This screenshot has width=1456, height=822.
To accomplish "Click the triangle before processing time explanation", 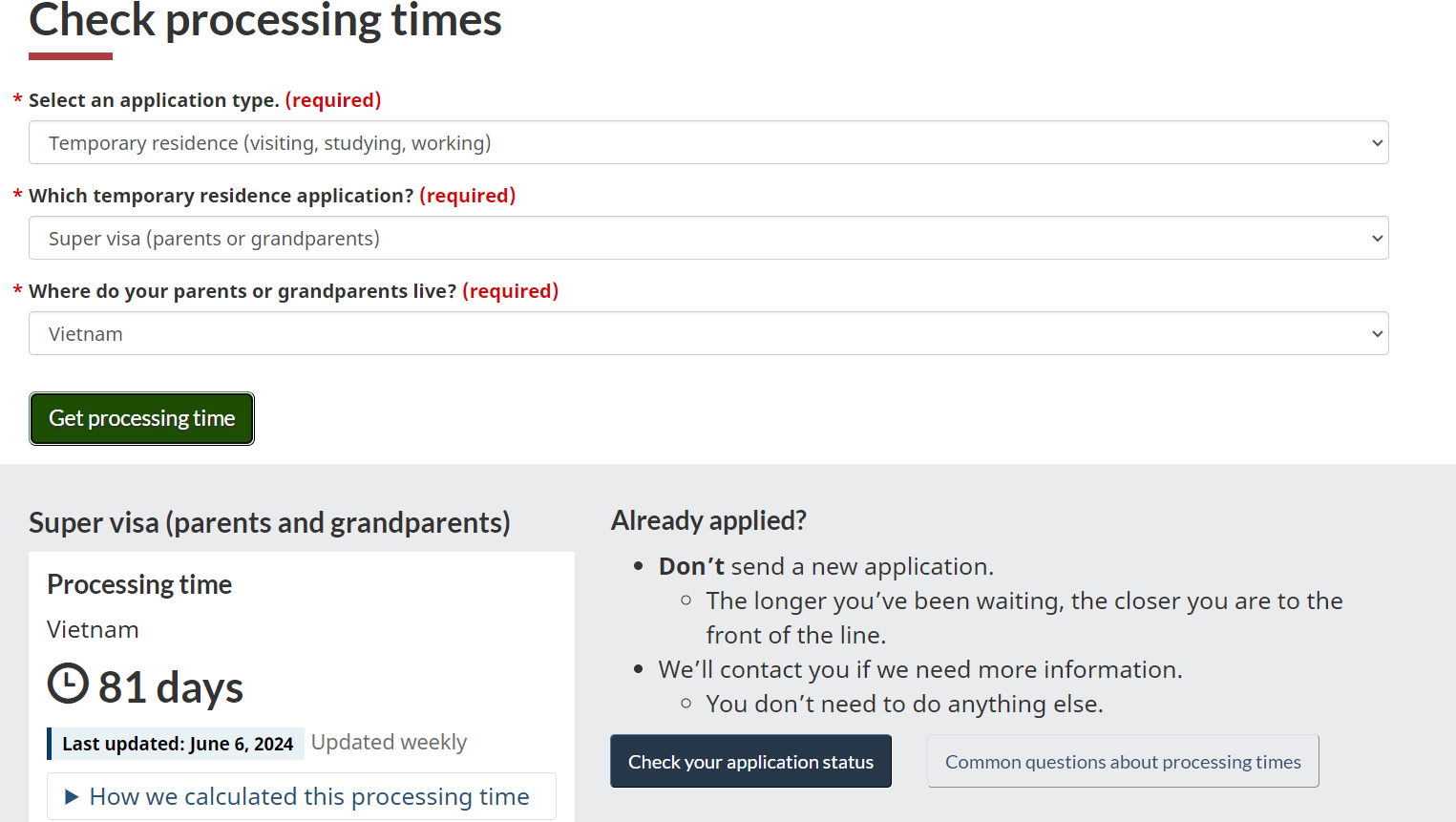I will tap(72, 797).
